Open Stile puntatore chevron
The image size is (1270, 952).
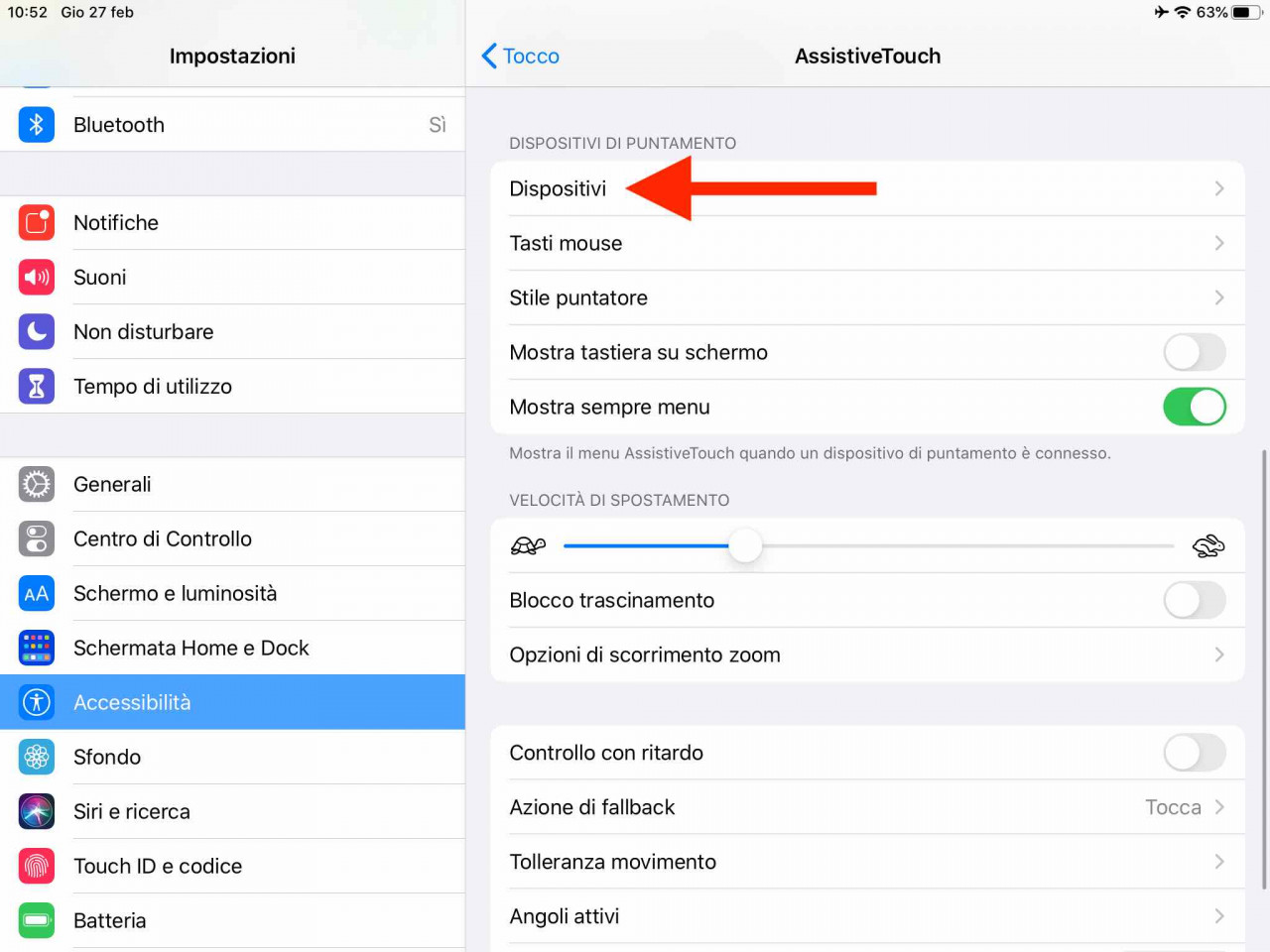click(x=1219, y=297)
